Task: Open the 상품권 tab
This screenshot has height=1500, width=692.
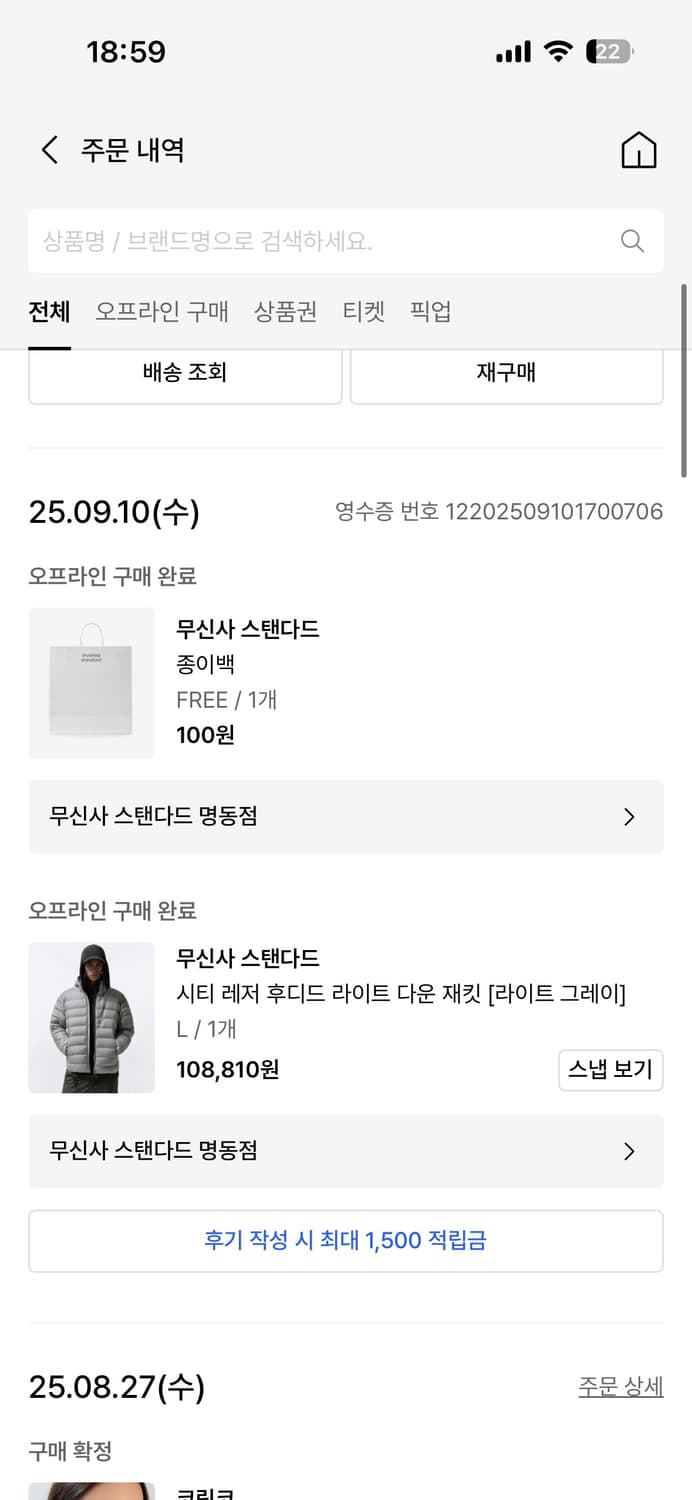Action: [285, 311]
